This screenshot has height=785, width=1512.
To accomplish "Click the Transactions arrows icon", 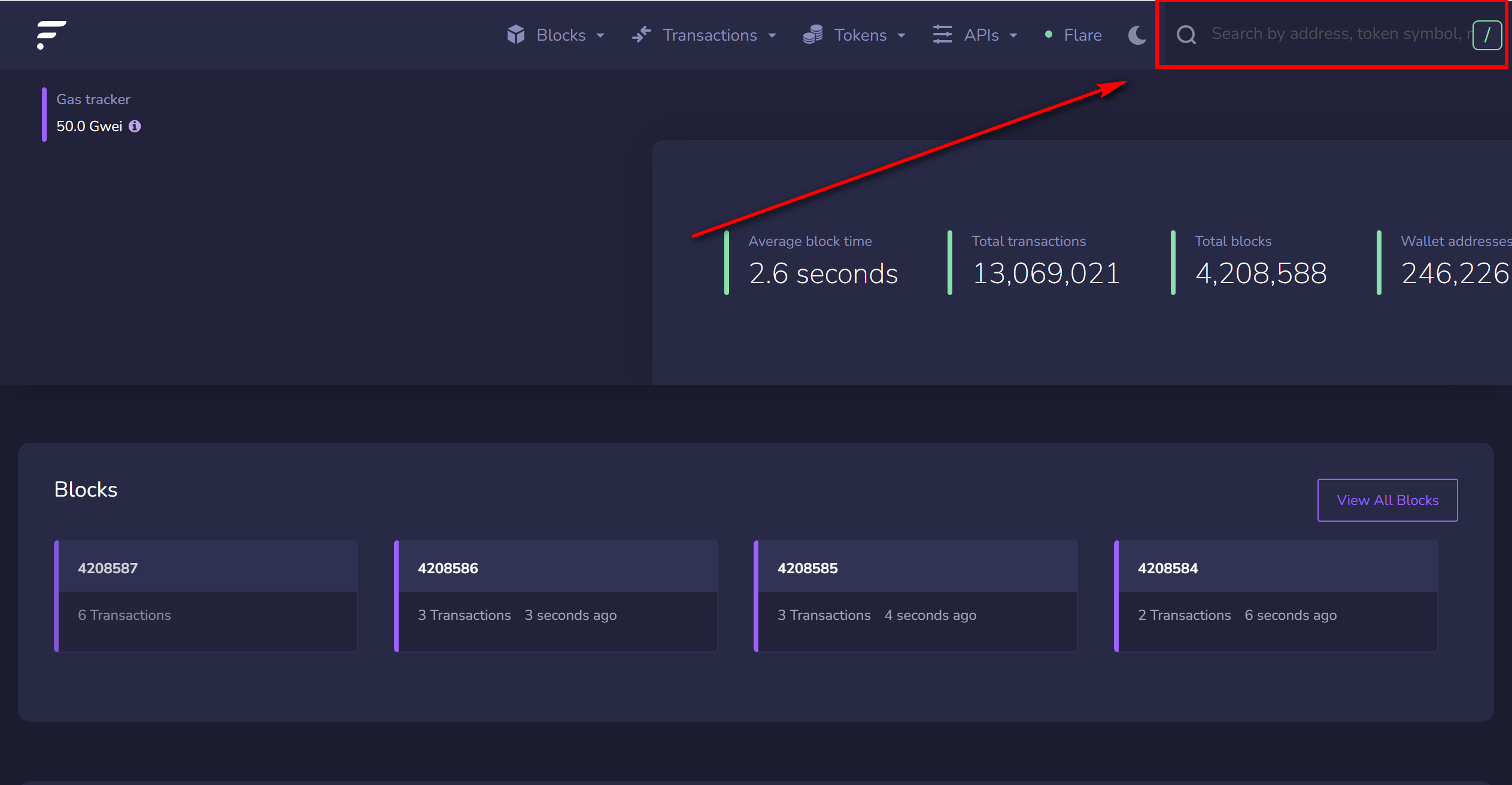I will coord(642,35).
